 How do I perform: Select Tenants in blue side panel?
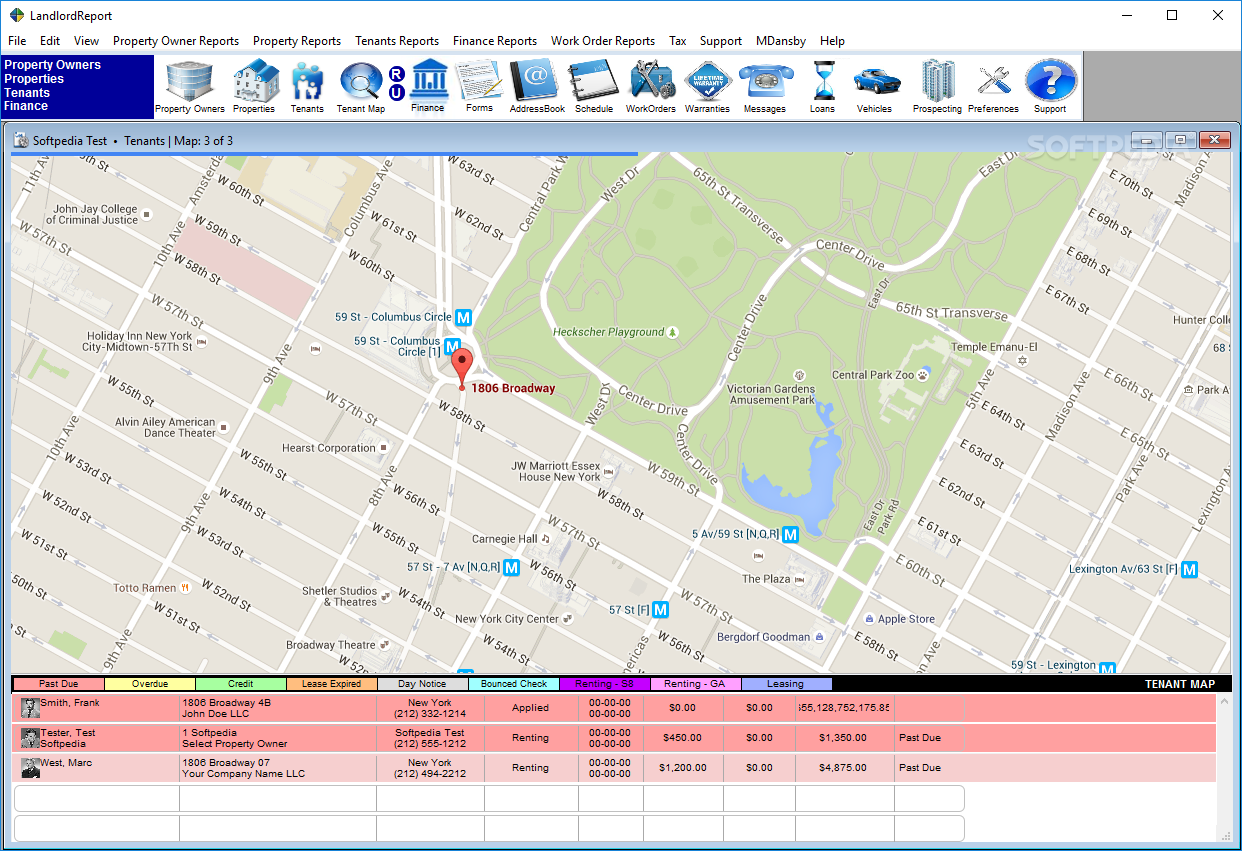click(27, 93)
